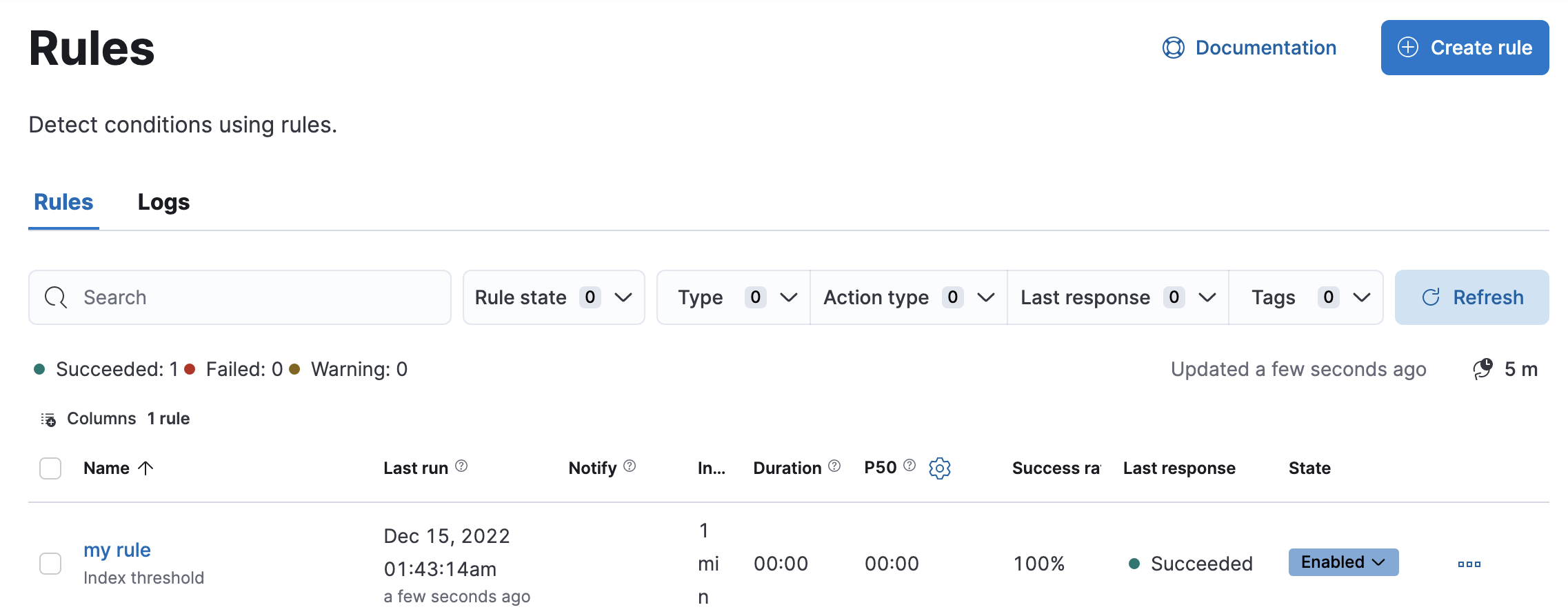Click the Succeeded last response cell
This screenshot has width=1568, height=614.
tap(1191, 564)
